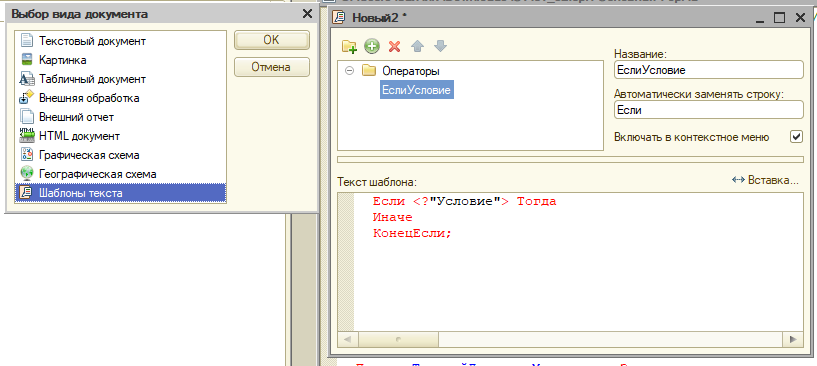Image resolution: width=817 pixels, height=366 pixels.
Task: Toggle Включать в контекстное меню checkbox
Action: 796,137
